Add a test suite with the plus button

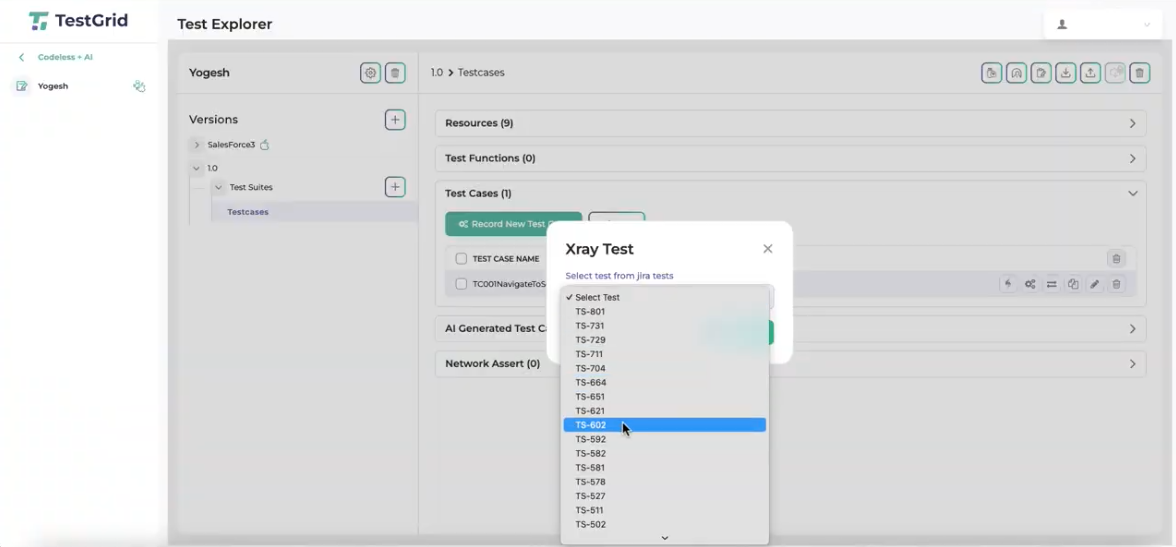(x=395, y=187)
